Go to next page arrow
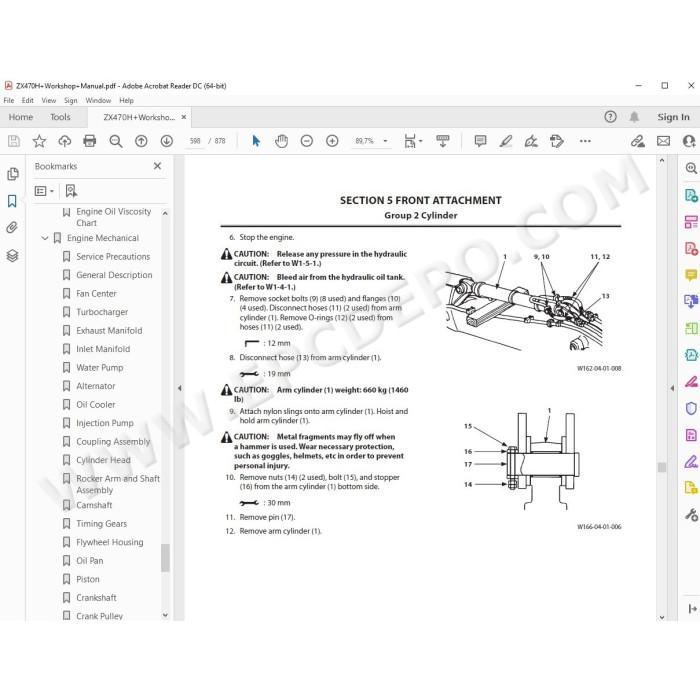700x700 pixels. [167, 141]
